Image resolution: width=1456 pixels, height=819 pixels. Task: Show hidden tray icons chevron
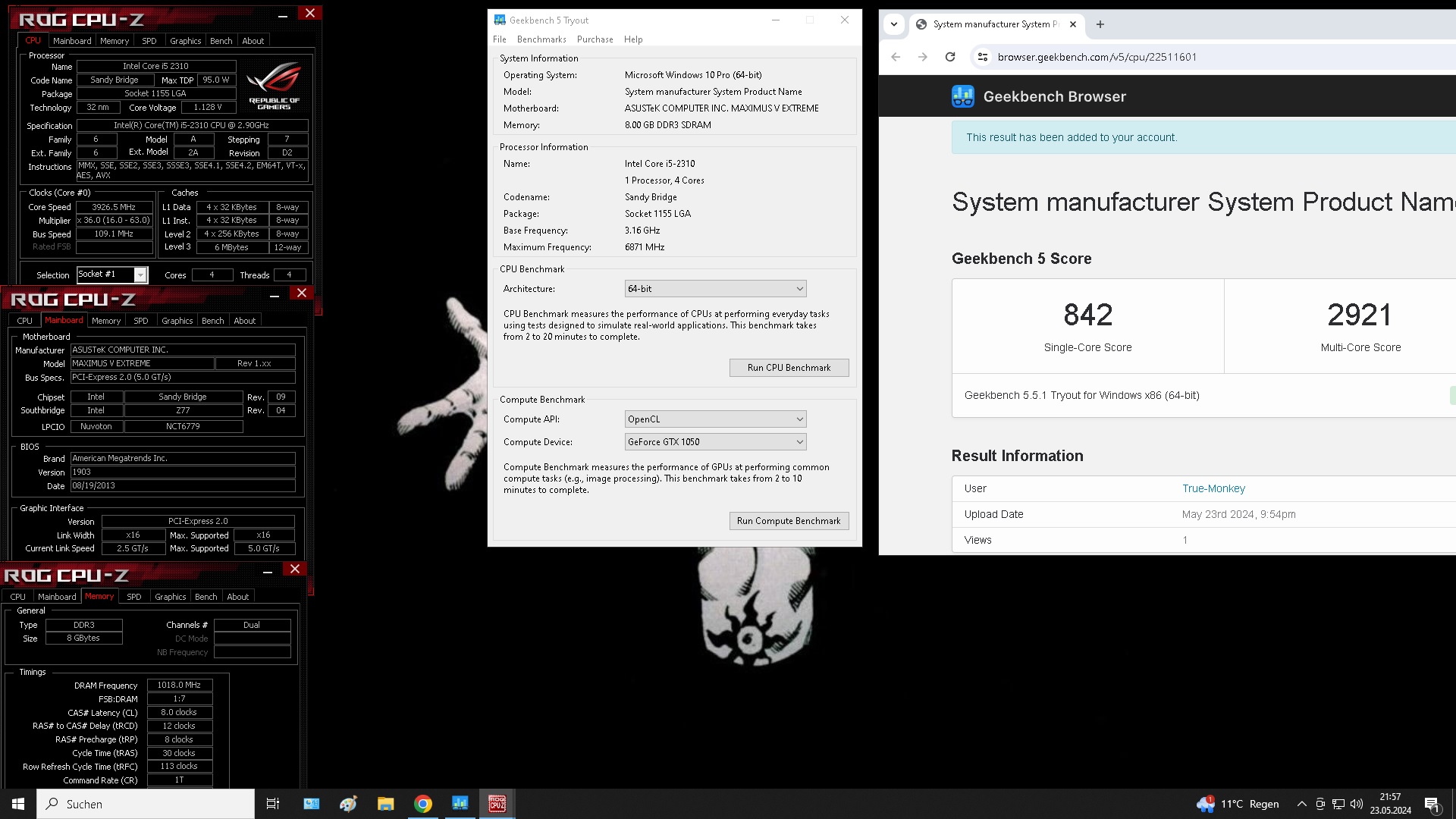(1301, 804)
